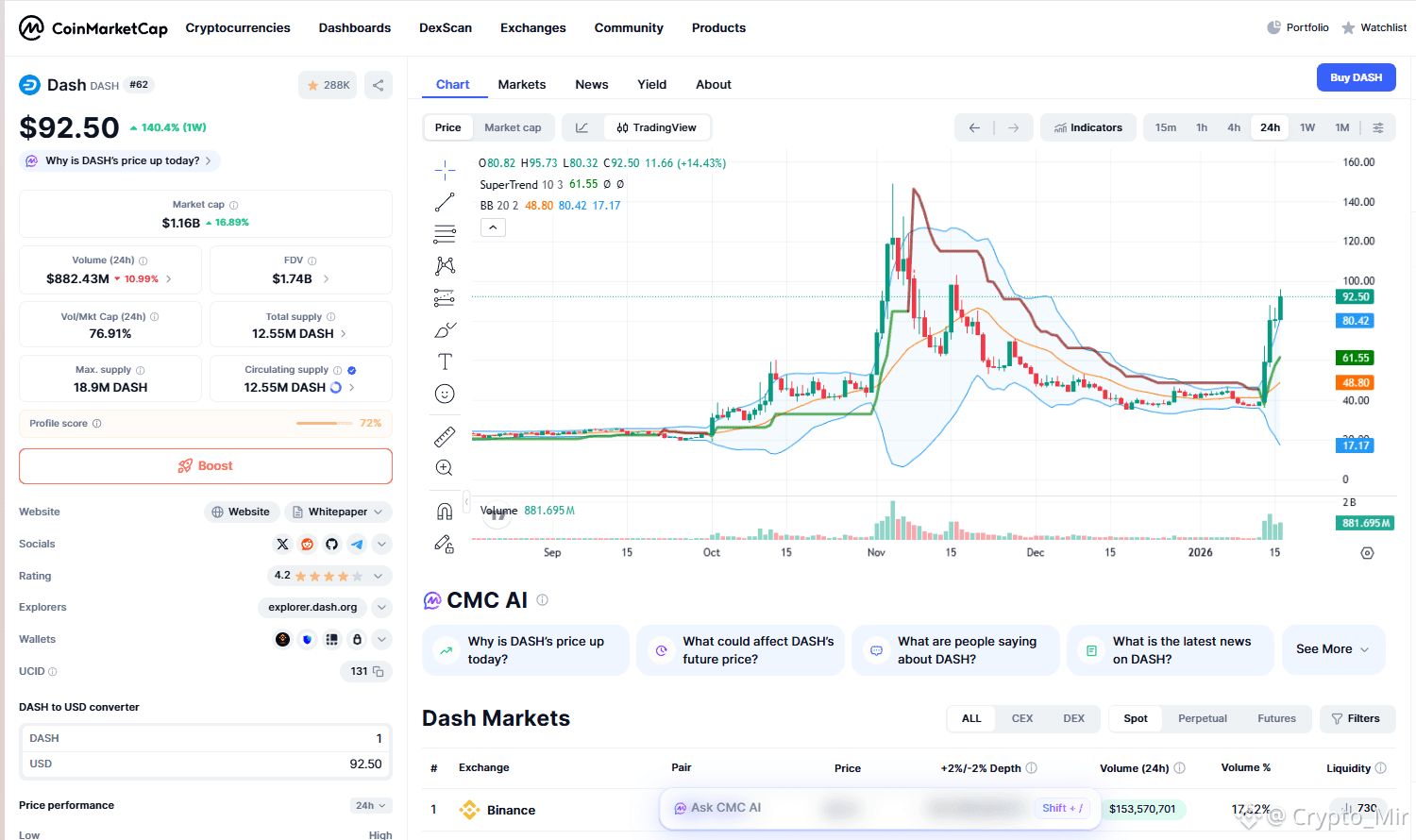
Task: Select the 4h chart interval
Action: click(1234, 127)
